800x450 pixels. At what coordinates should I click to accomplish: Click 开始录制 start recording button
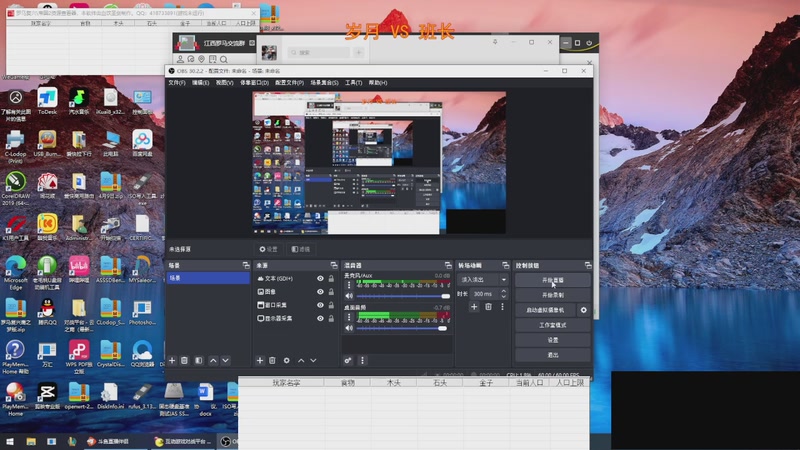point(553,295)
